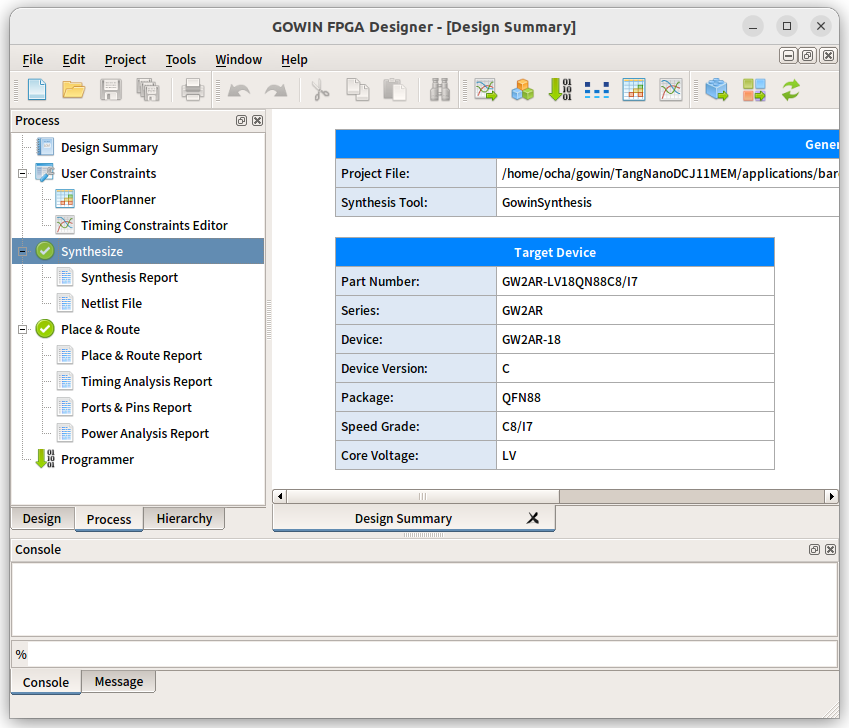Screen dimensions: 849x728
Task: Click the New File toolbar icon
Action: coord(36,90)
